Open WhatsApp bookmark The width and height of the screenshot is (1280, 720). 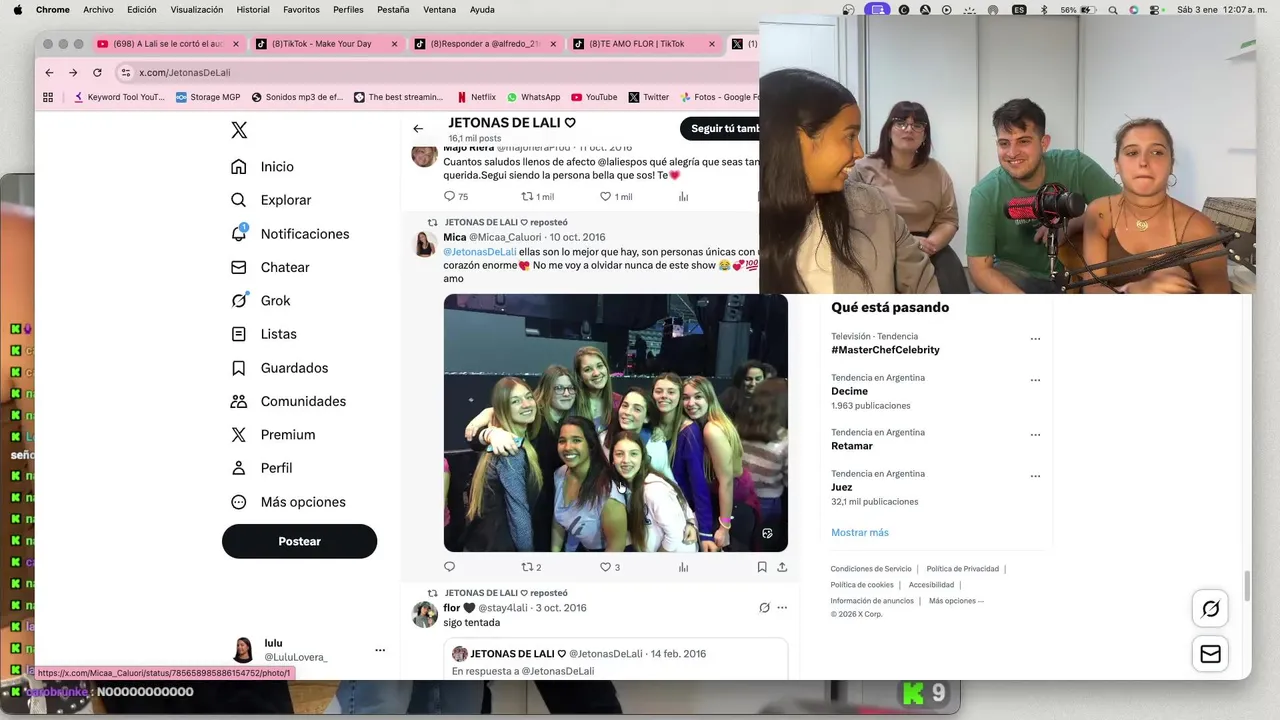tap(533, 97)
